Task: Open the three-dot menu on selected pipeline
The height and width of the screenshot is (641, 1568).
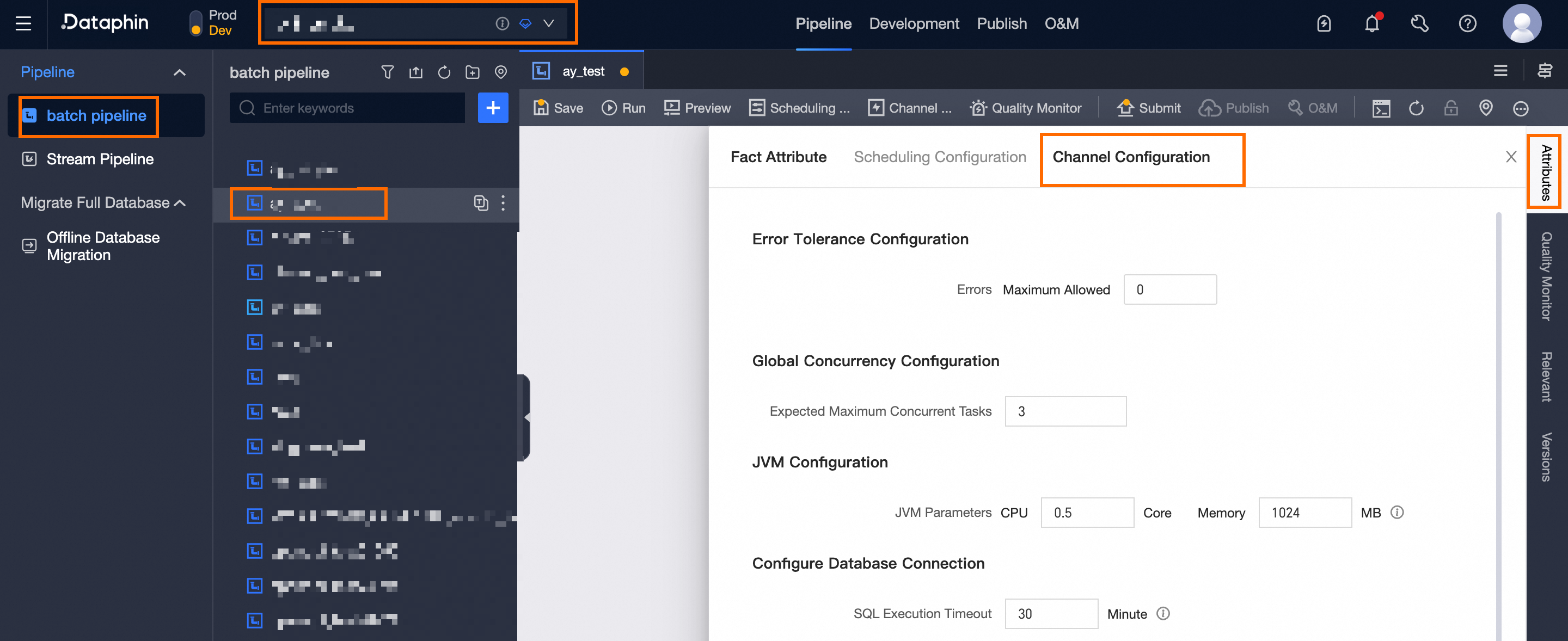Action: (x=503, y=203)
